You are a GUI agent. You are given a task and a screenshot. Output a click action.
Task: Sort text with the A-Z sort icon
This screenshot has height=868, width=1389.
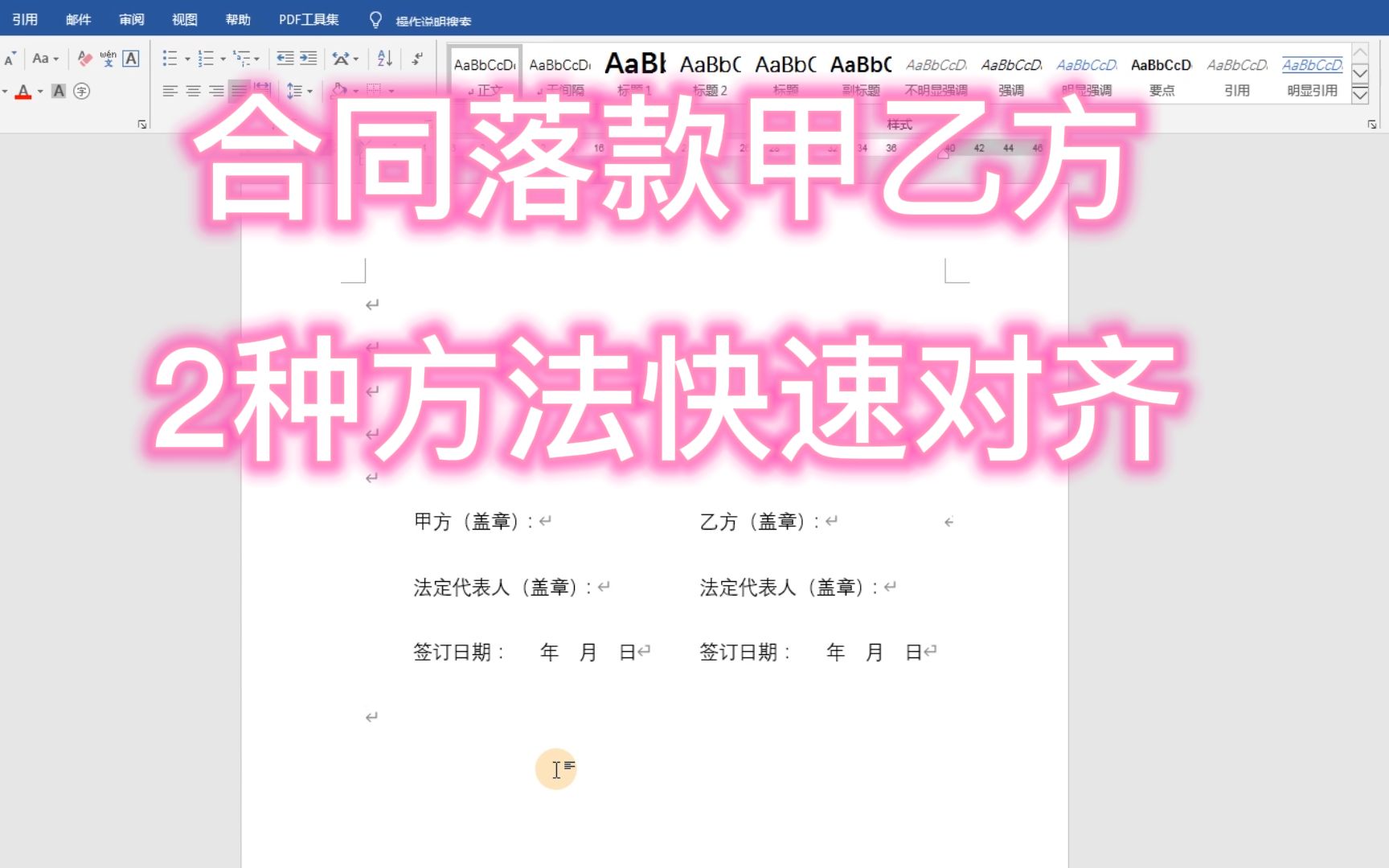point(385,59)
